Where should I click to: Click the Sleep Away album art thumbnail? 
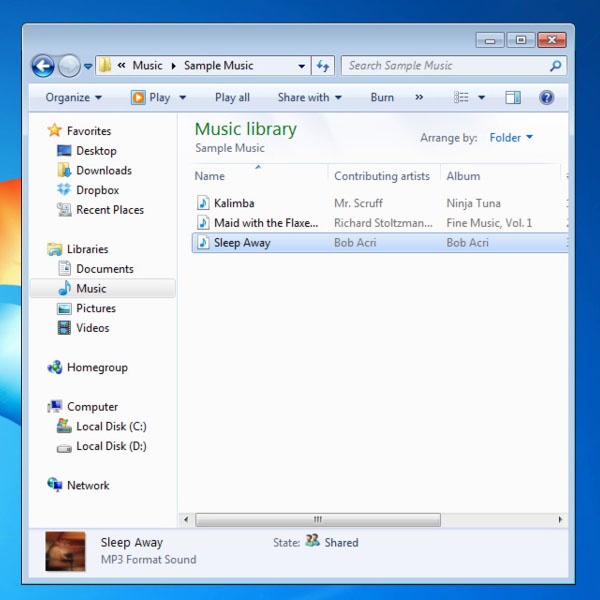(x=65, y=551)
